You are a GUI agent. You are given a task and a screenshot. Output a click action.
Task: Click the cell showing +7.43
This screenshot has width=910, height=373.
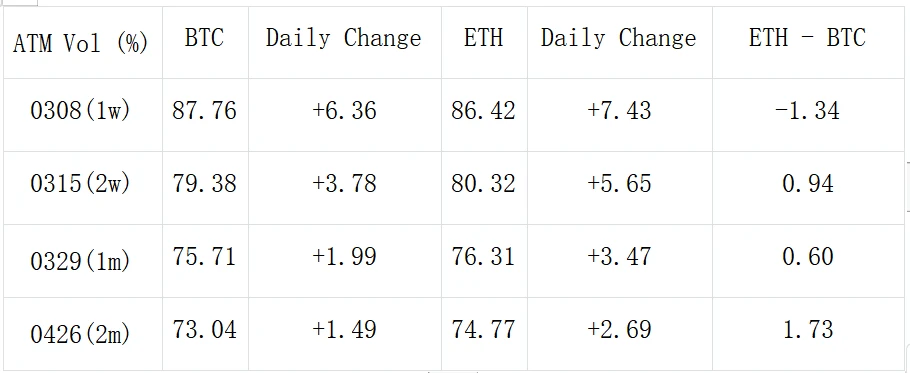620,115
